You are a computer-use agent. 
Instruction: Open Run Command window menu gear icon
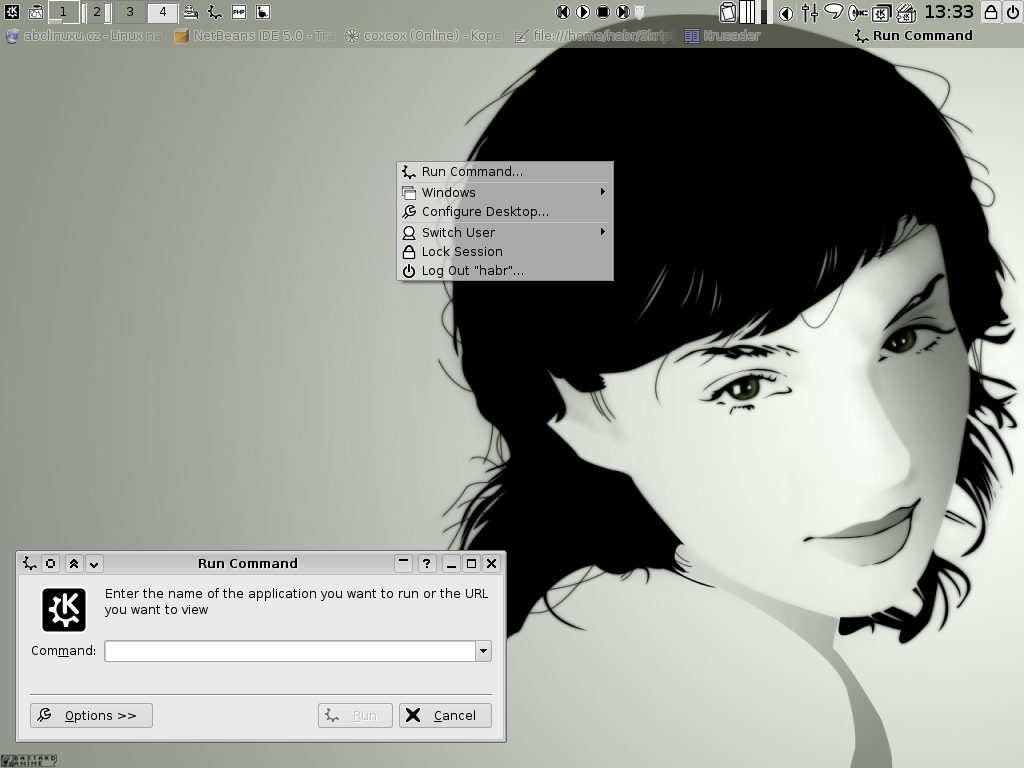coord(30,563)
